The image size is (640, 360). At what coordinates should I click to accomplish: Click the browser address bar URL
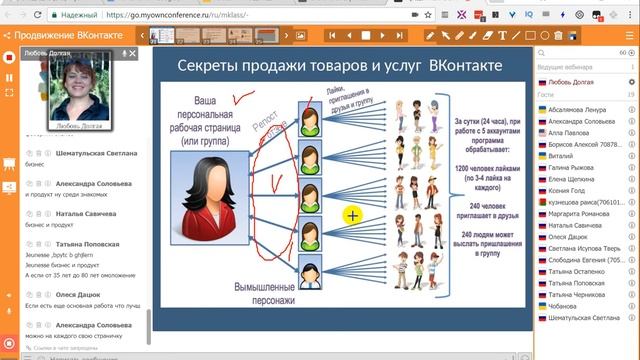(176, 15)
